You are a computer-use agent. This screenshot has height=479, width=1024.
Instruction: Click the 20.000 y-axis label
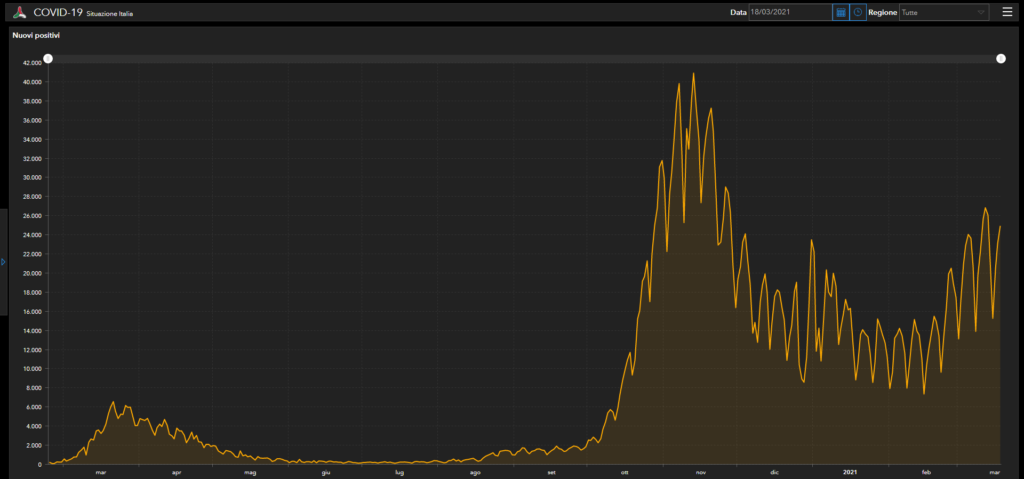click(x=33, y=273)
